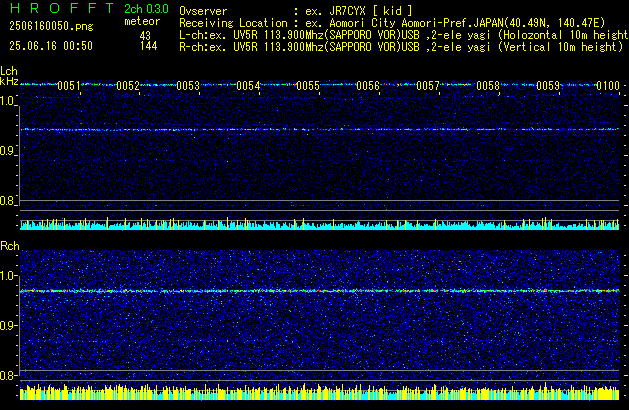Screen dimensions: 629x410
Task: Click the 0053 time marker
Action: 188,86
